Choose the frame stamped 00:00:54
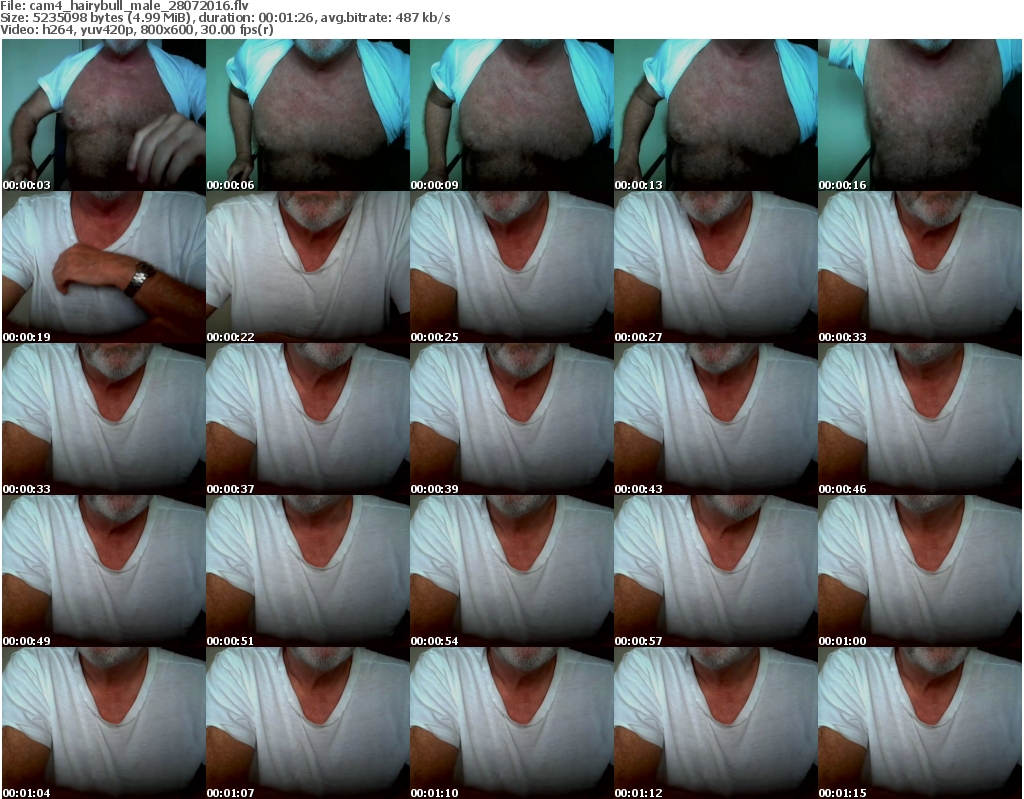This screenshot has width=1024, height=799. [x=512, y=571]
